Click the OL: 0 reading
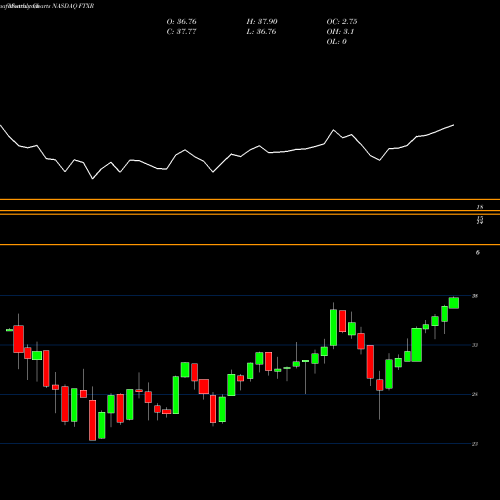Image resolution: width=500 pixels, height=500 pixels. pos(336,42)
